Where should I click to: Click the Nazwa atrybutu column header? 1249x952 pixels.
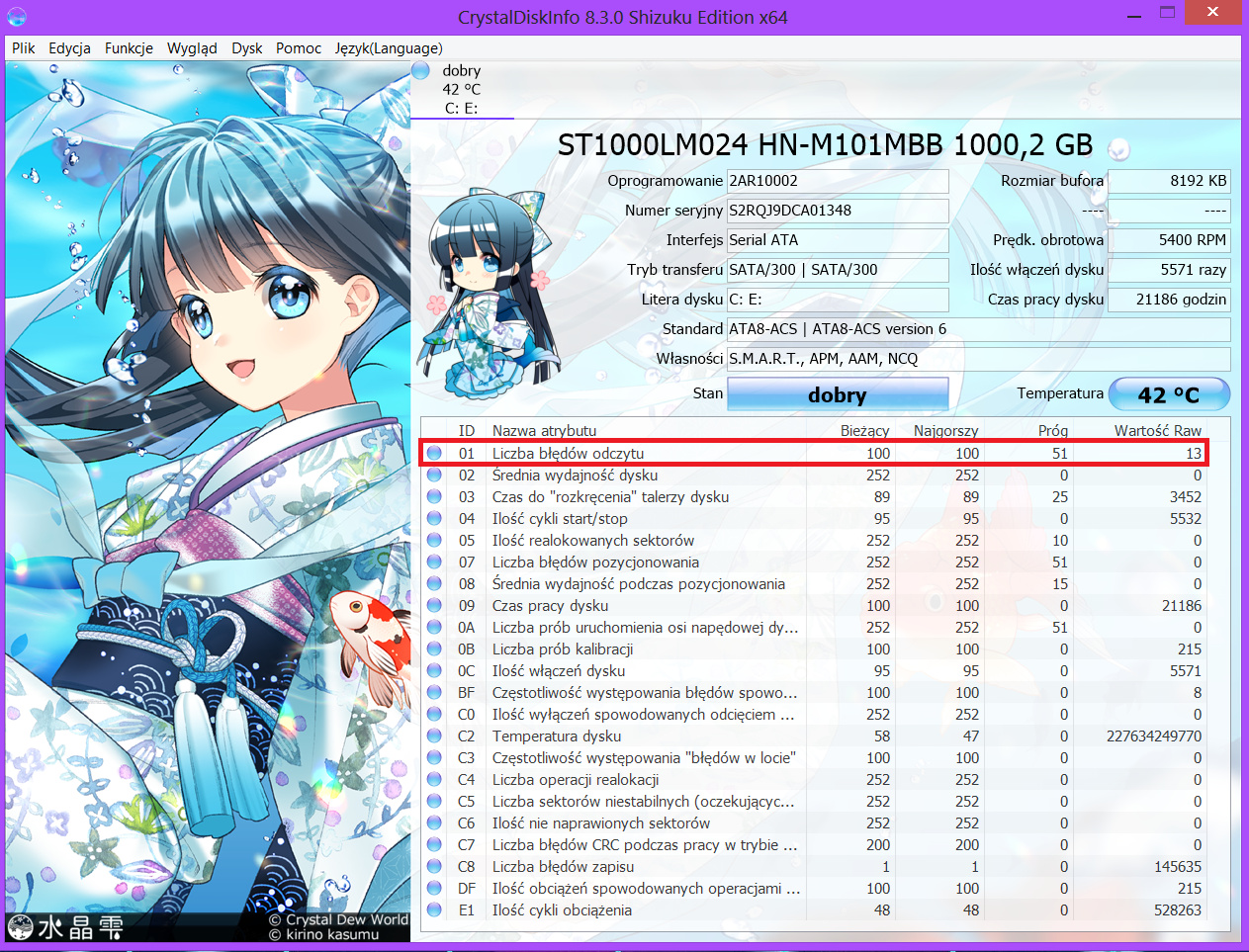tap(545, 430)
